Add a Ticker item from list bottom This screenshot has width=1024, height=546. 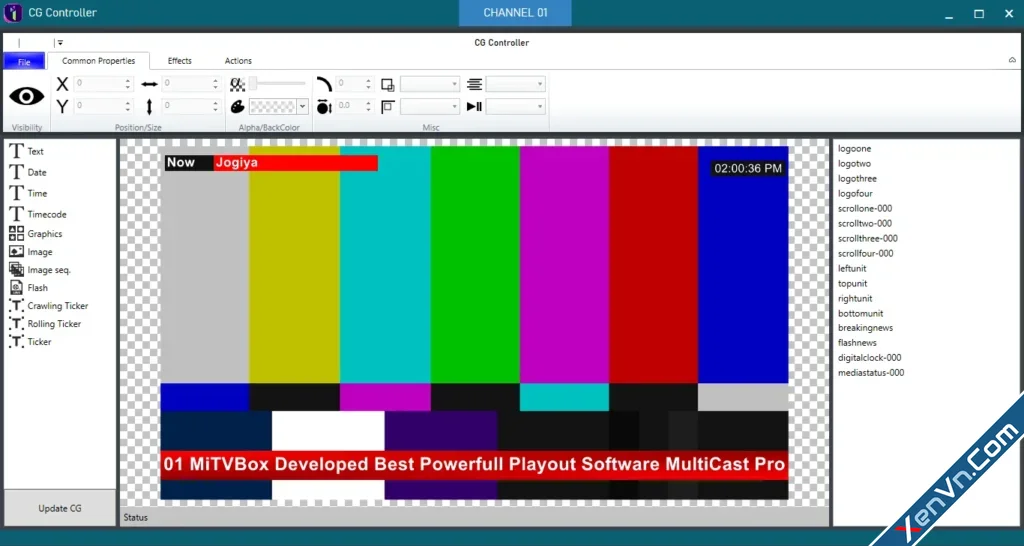tap(29, 342)
